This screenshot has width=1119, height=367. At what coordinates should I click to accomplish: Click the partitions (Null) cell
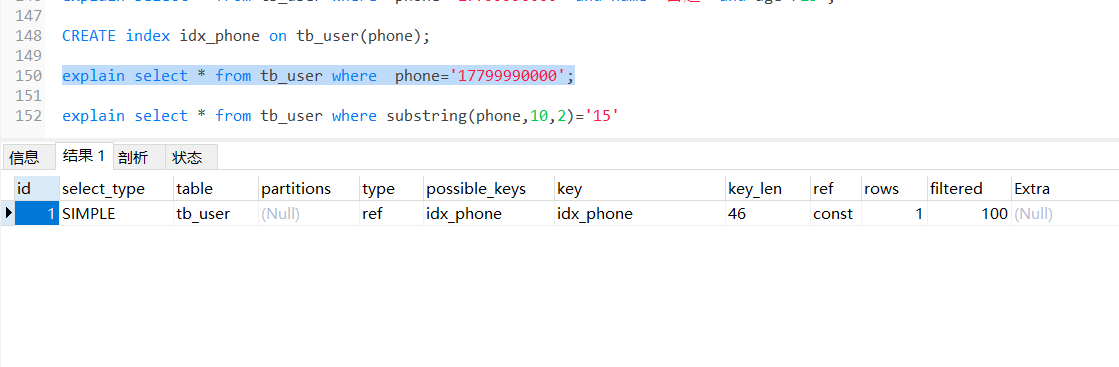tap(308, 213)
